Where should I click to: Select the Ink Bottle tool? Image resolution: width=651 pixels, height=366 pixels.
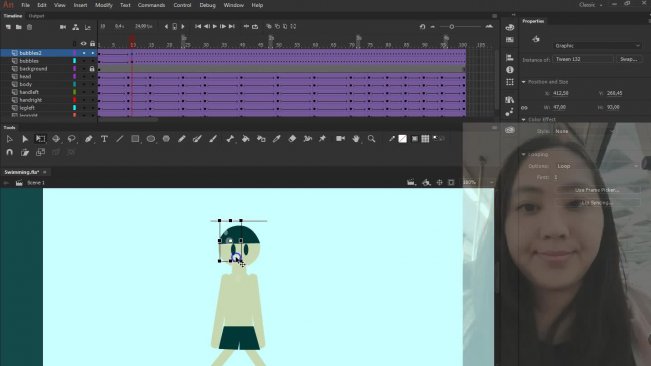[261, 139]
